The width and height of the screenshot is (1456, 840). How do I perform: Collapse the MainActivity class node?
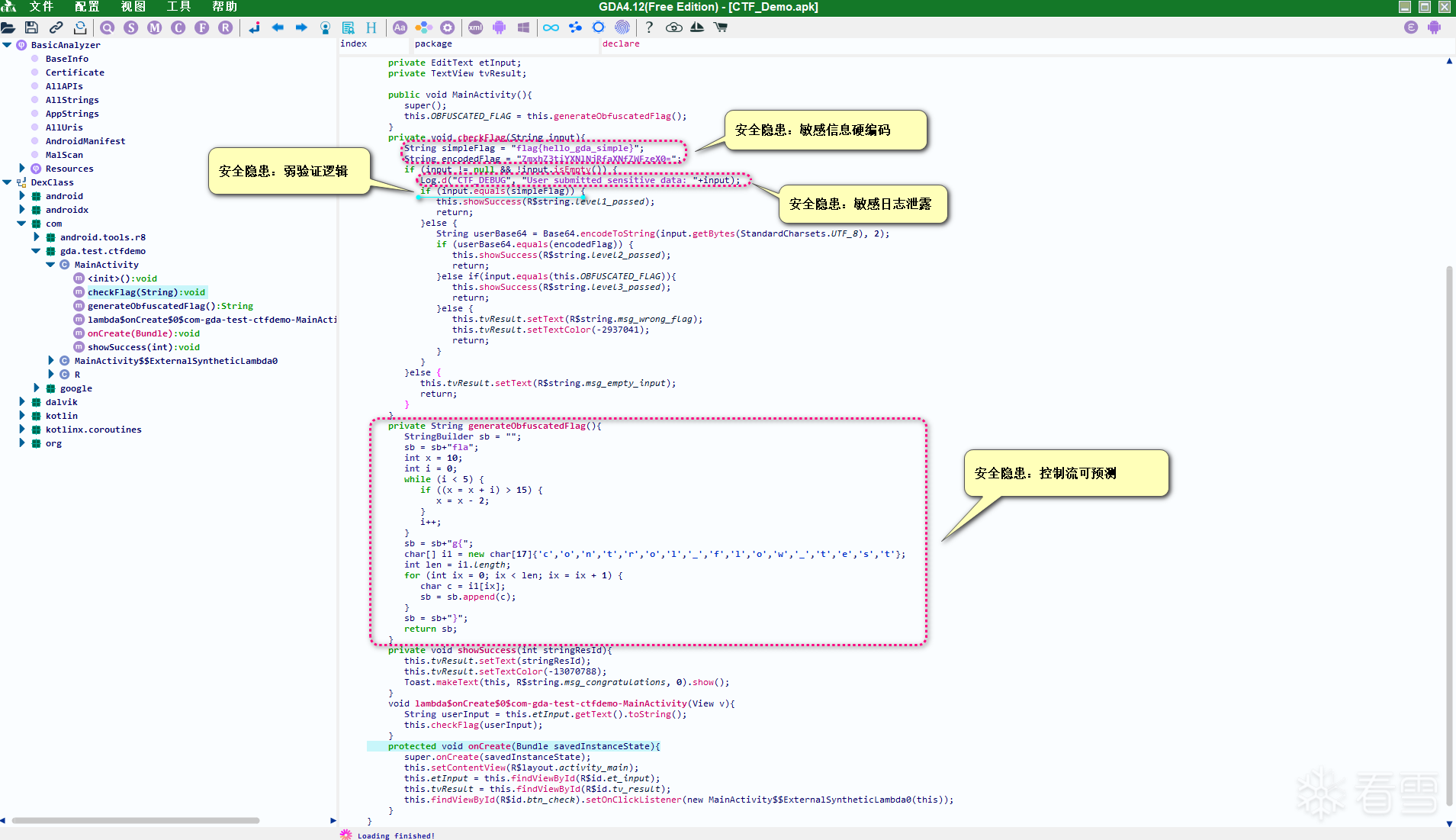coord(50,265)
